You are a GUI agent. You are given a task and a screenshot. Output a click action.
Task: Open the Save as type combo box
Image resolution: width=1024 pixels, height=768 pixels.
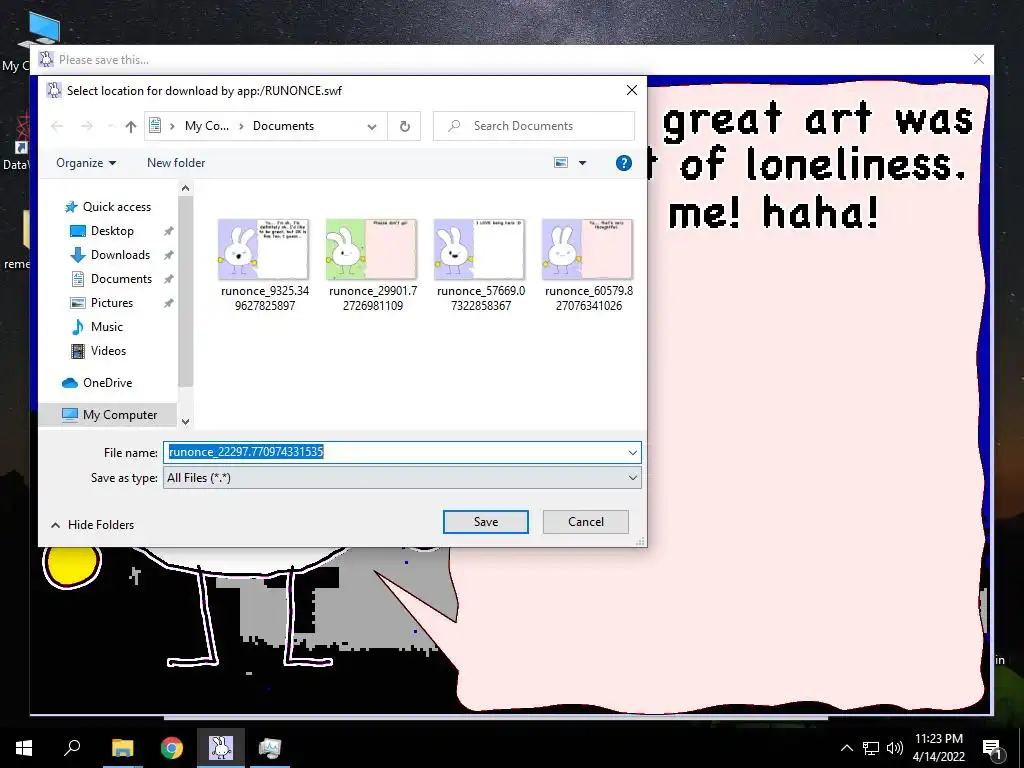click(x=402, y=478)
